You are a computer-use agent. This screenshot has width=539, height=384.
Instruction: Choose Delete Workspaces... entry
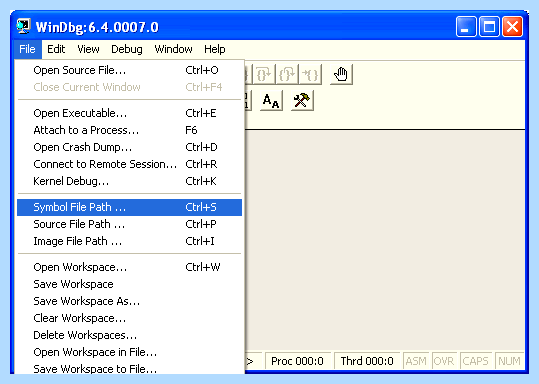point(129,335)
